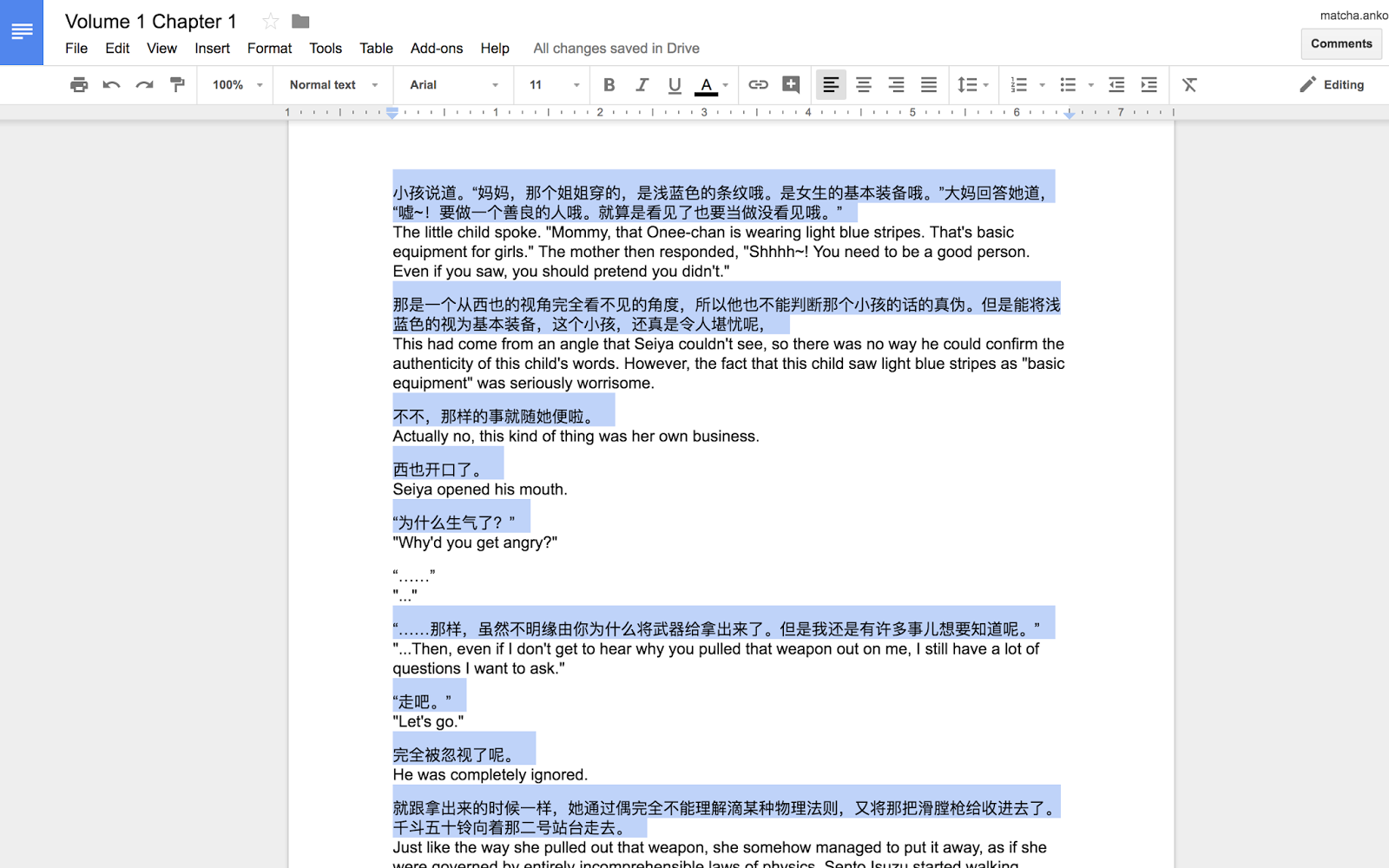Apply bulleted list
1389x868 pixels.
point(1068,84)
